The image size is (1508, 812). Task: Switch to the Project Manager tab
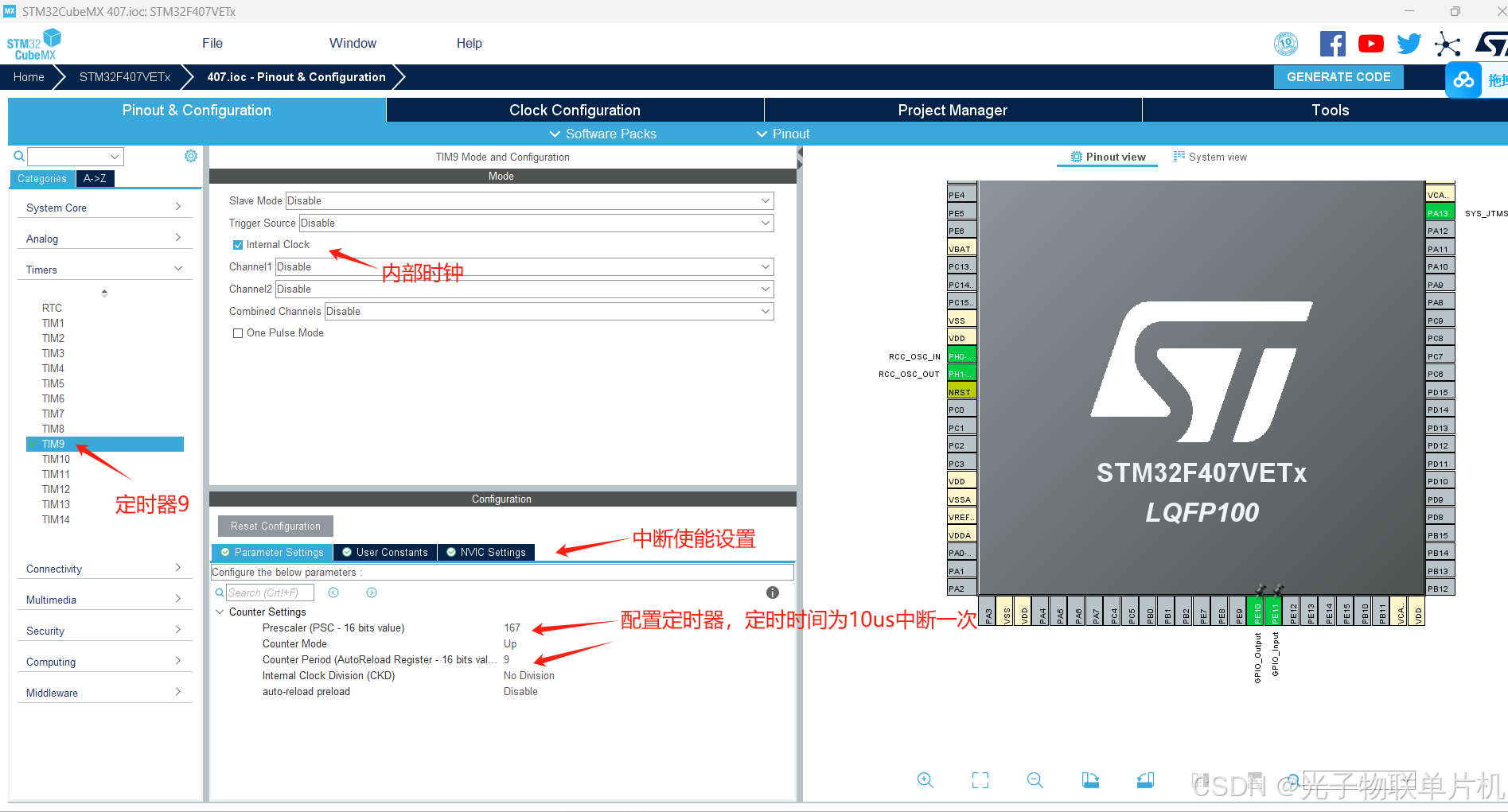(x=953, y=110)
